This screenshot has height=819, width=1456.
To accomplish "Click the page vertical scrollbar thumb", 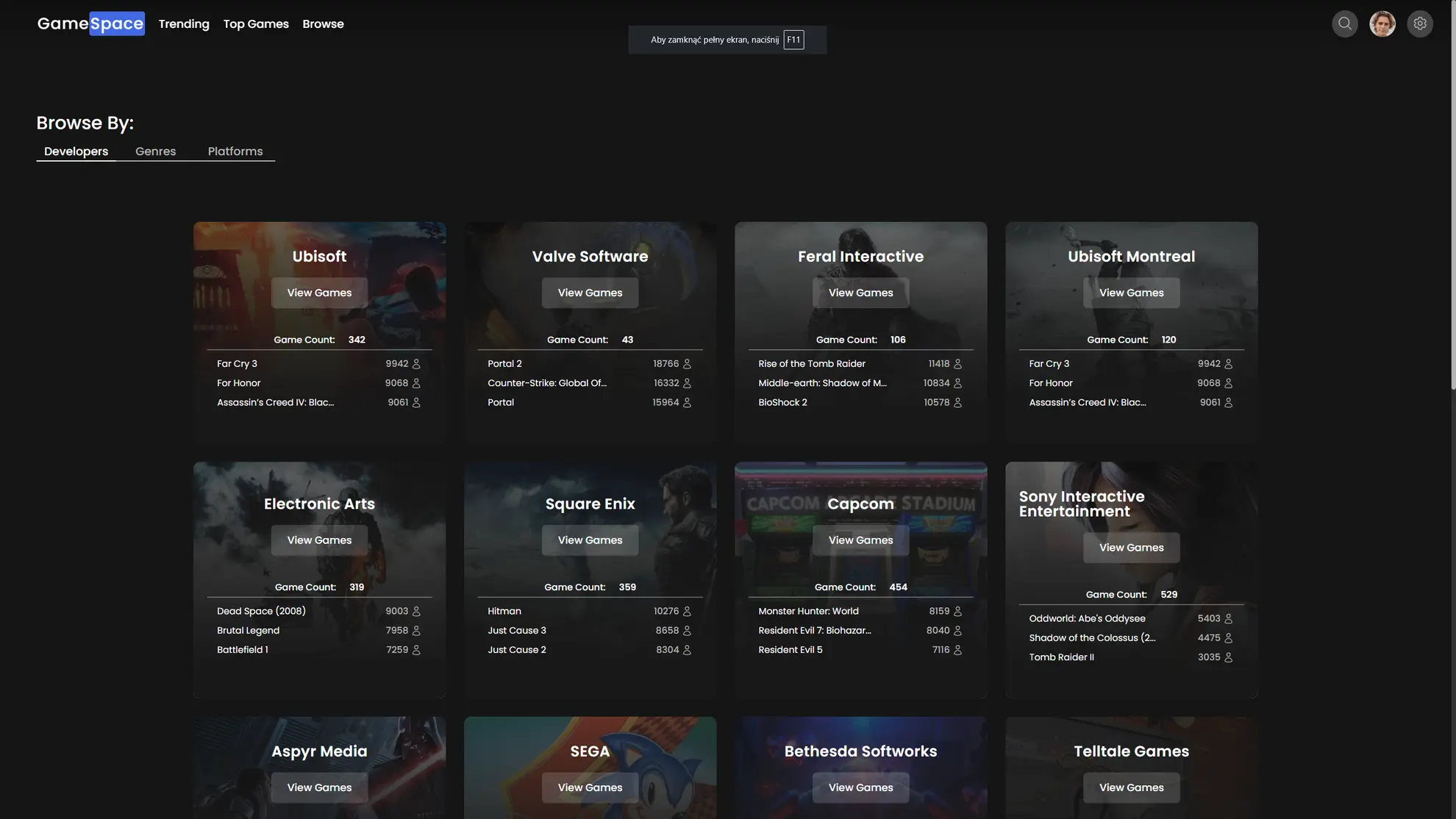I will [x=1453, y=195].
